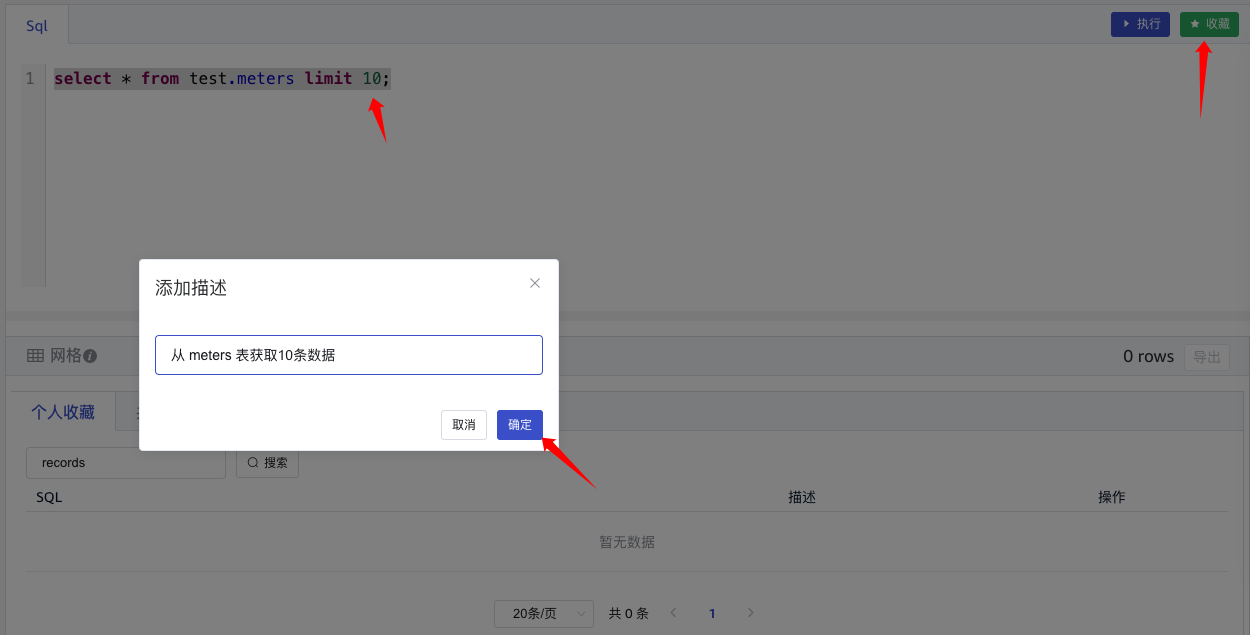Click the SQL query line in editor

tap(222, 78)
